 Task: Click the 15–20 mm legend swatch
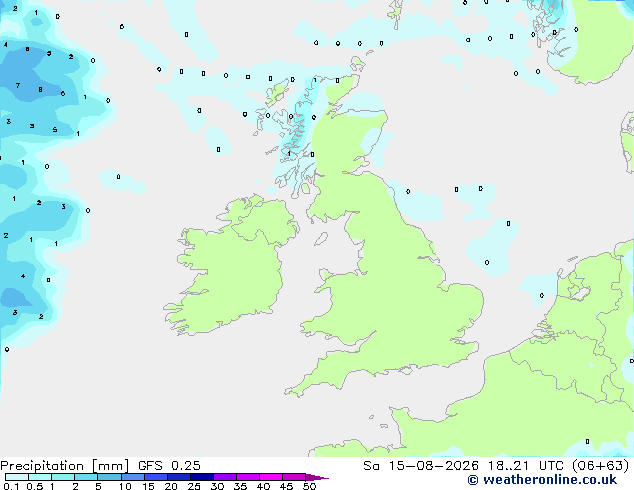point(156,477)
